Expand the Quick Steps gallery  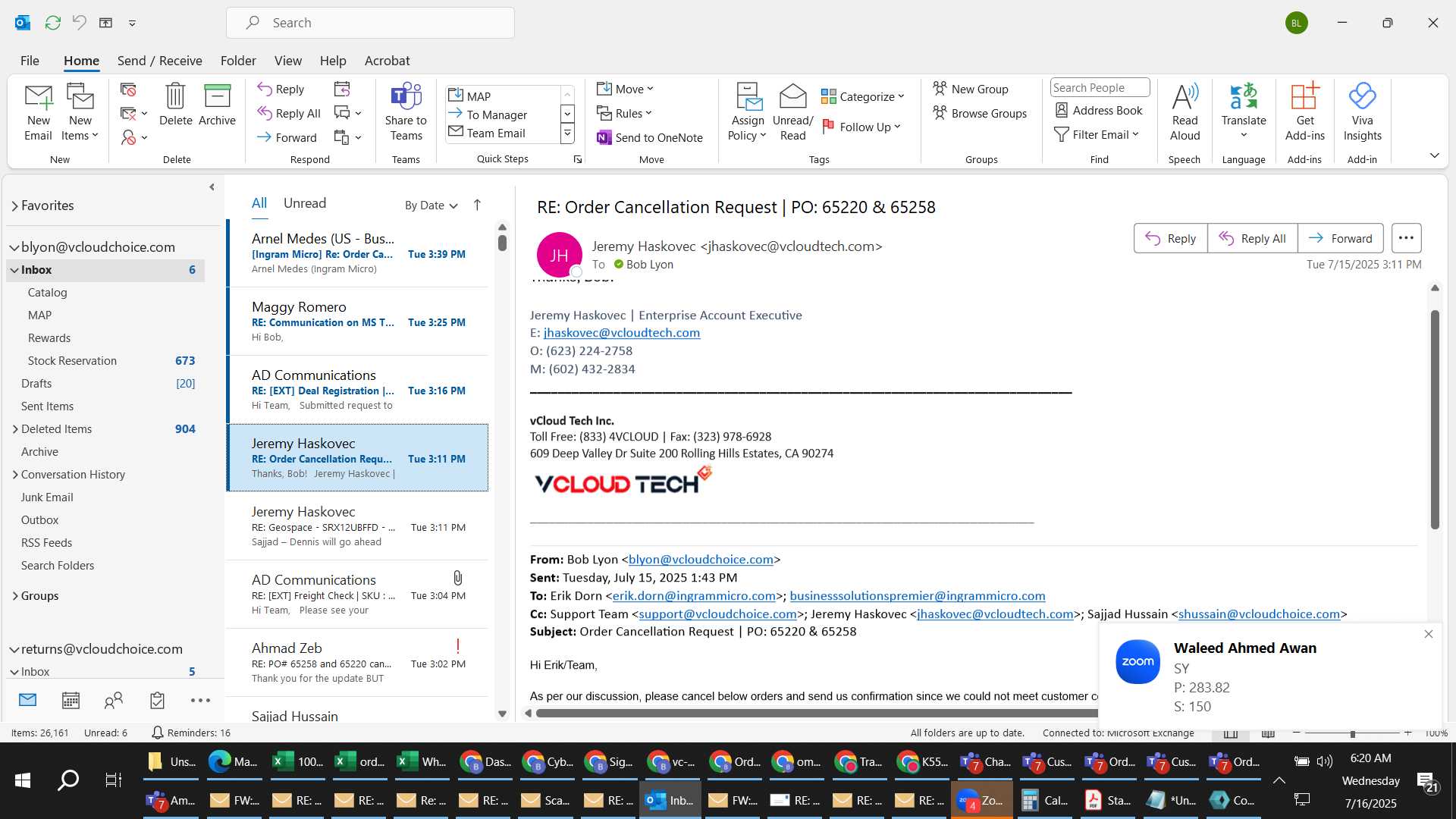567,133
